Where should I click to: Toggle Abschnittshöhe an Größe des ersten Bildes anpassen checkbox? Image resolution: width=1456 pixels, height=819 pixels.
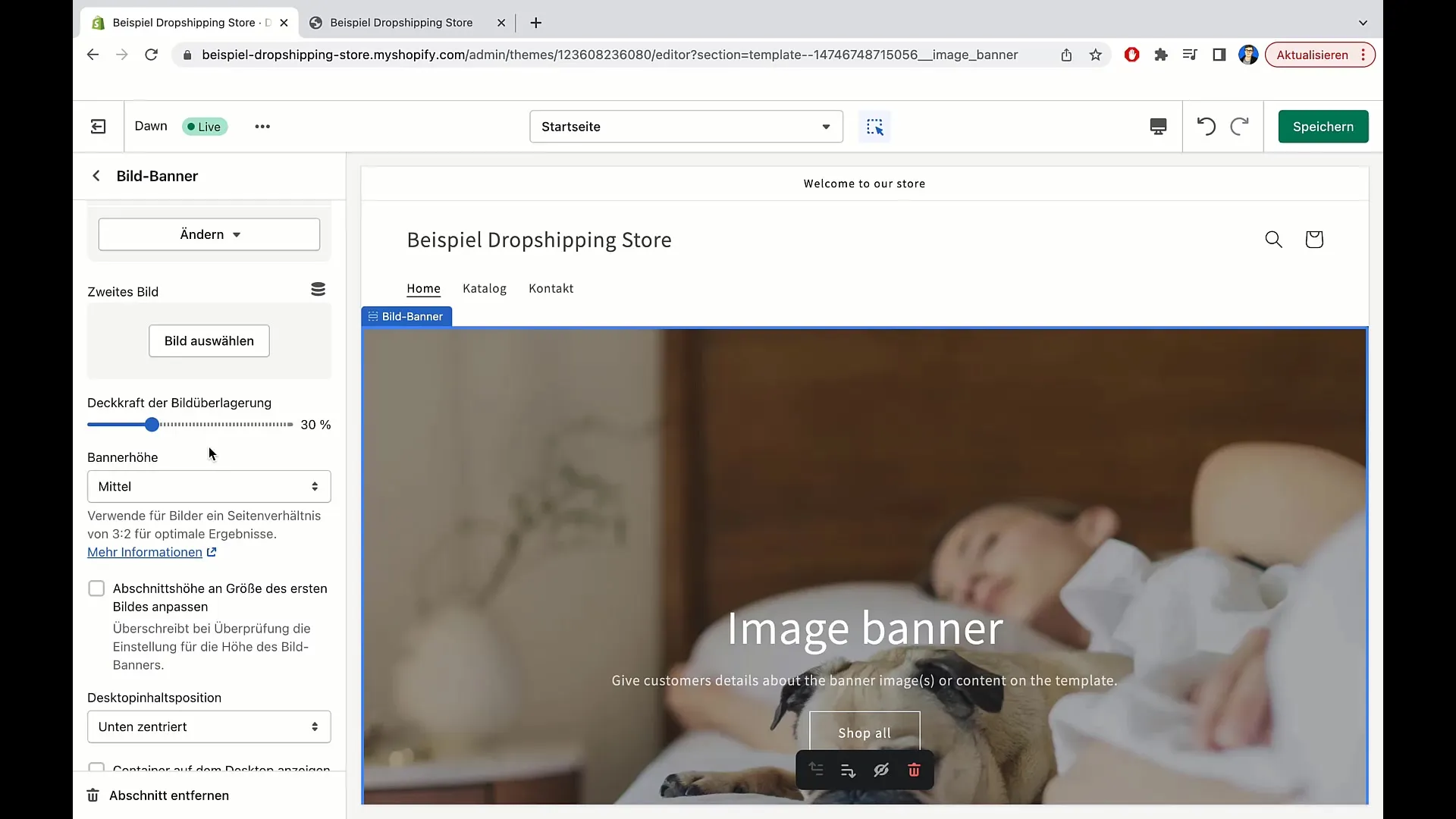[x=96, y=588]
